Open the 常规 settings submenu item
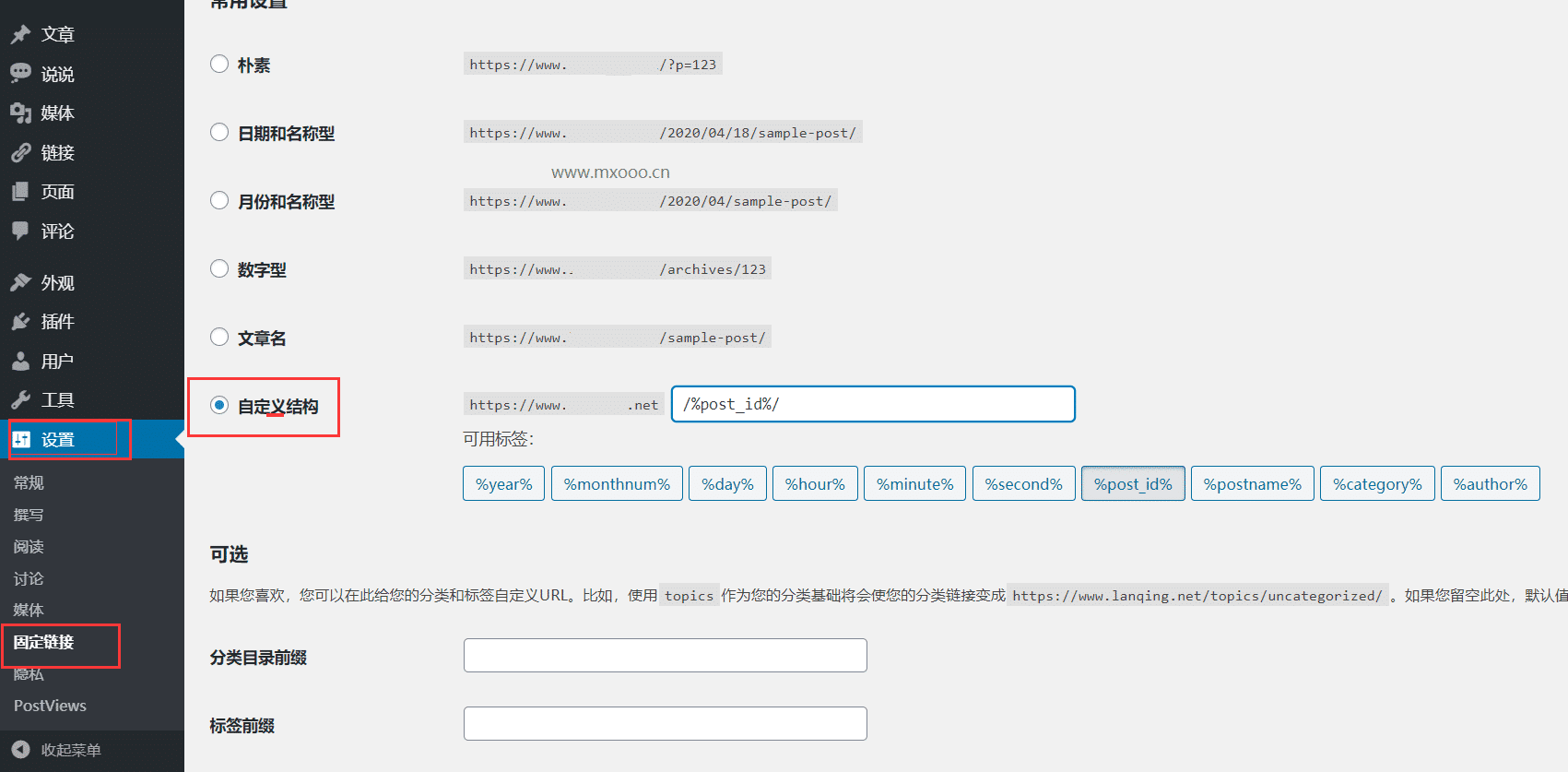 [29, 482]
